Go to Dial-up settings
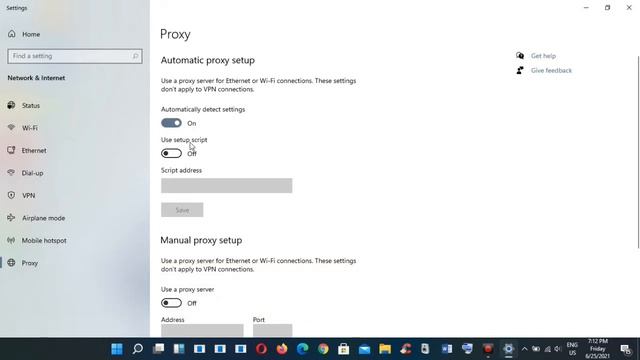This screenshot has width=640, height=360. coord(32,173)
